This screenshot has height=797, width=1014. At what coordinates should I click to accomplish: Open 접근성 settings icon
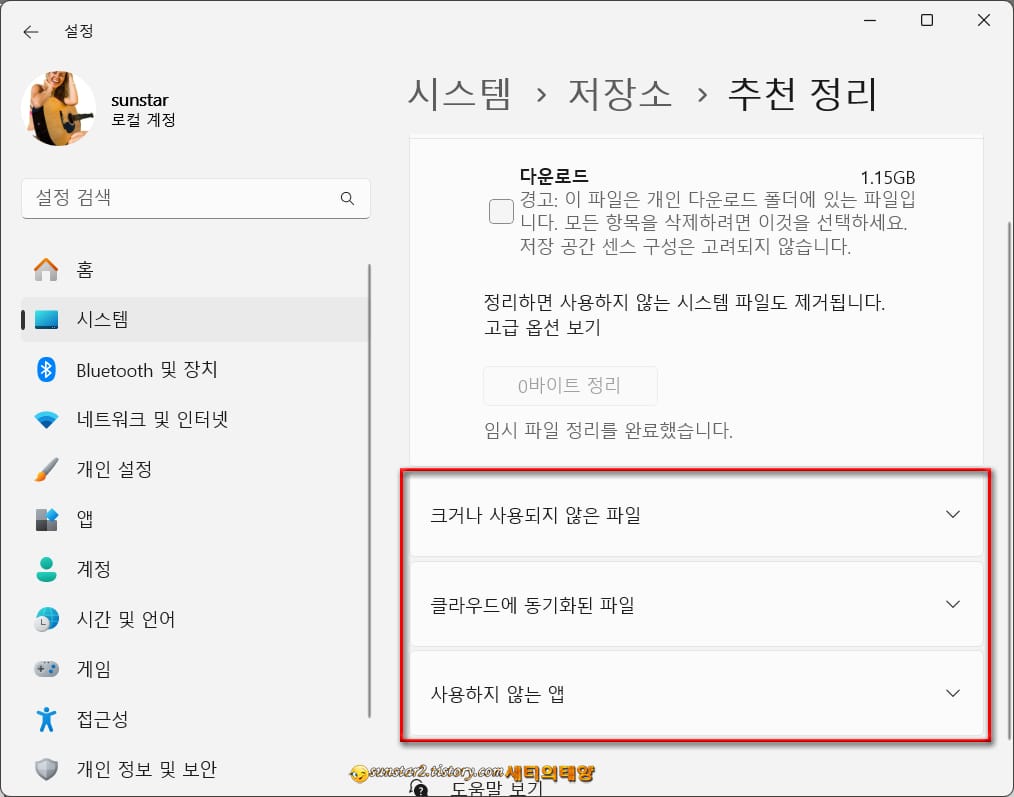tap(44, 718)
